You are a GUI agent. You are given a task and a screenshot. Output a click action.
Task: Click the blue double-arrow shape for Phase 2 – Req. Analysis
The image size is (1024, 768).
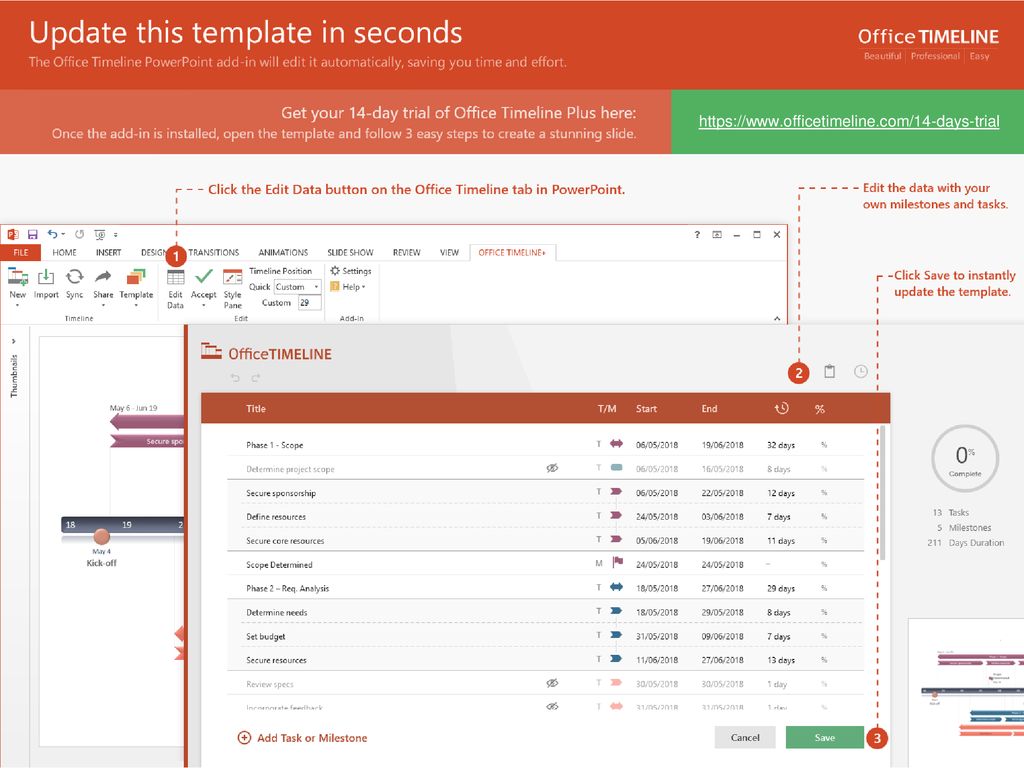(616, 587)
